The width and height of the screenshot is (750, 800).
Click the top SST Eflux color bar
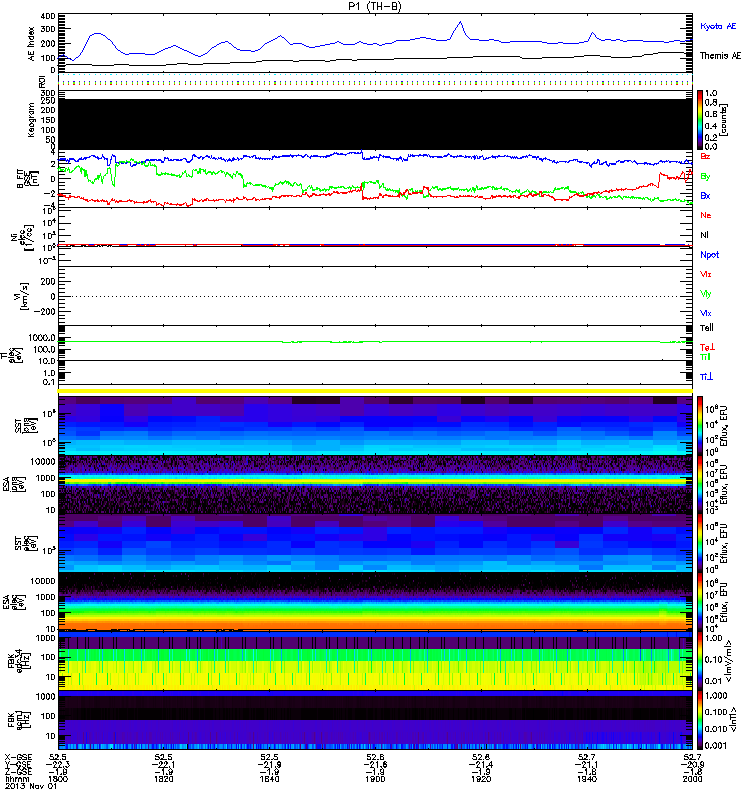coord(699,425)
